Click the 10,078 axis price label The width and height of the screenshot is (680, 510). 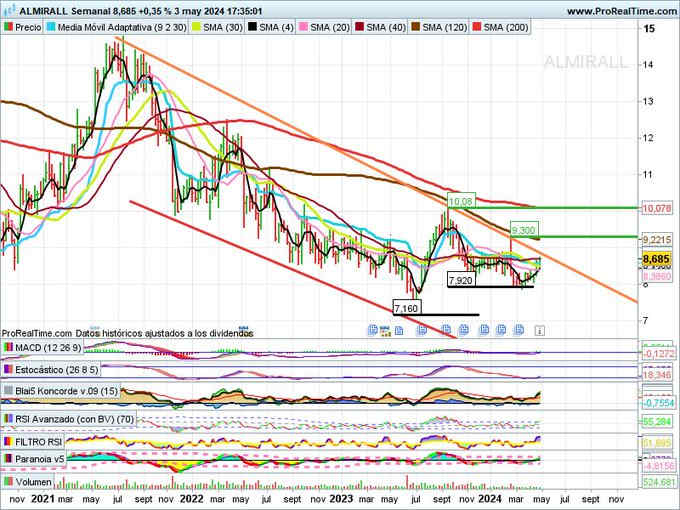tap(657, 209)
